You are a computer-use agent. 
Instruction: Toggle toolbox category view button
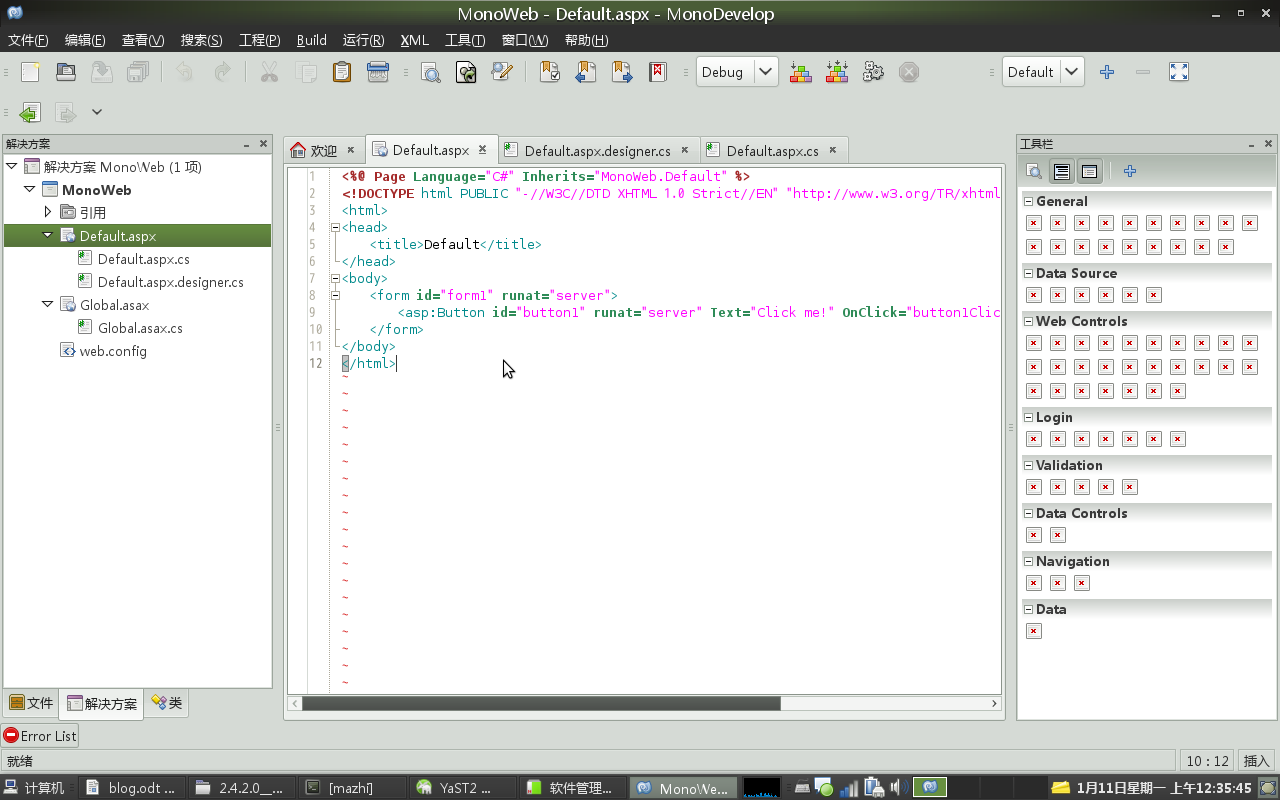[x=1062, y=172]
